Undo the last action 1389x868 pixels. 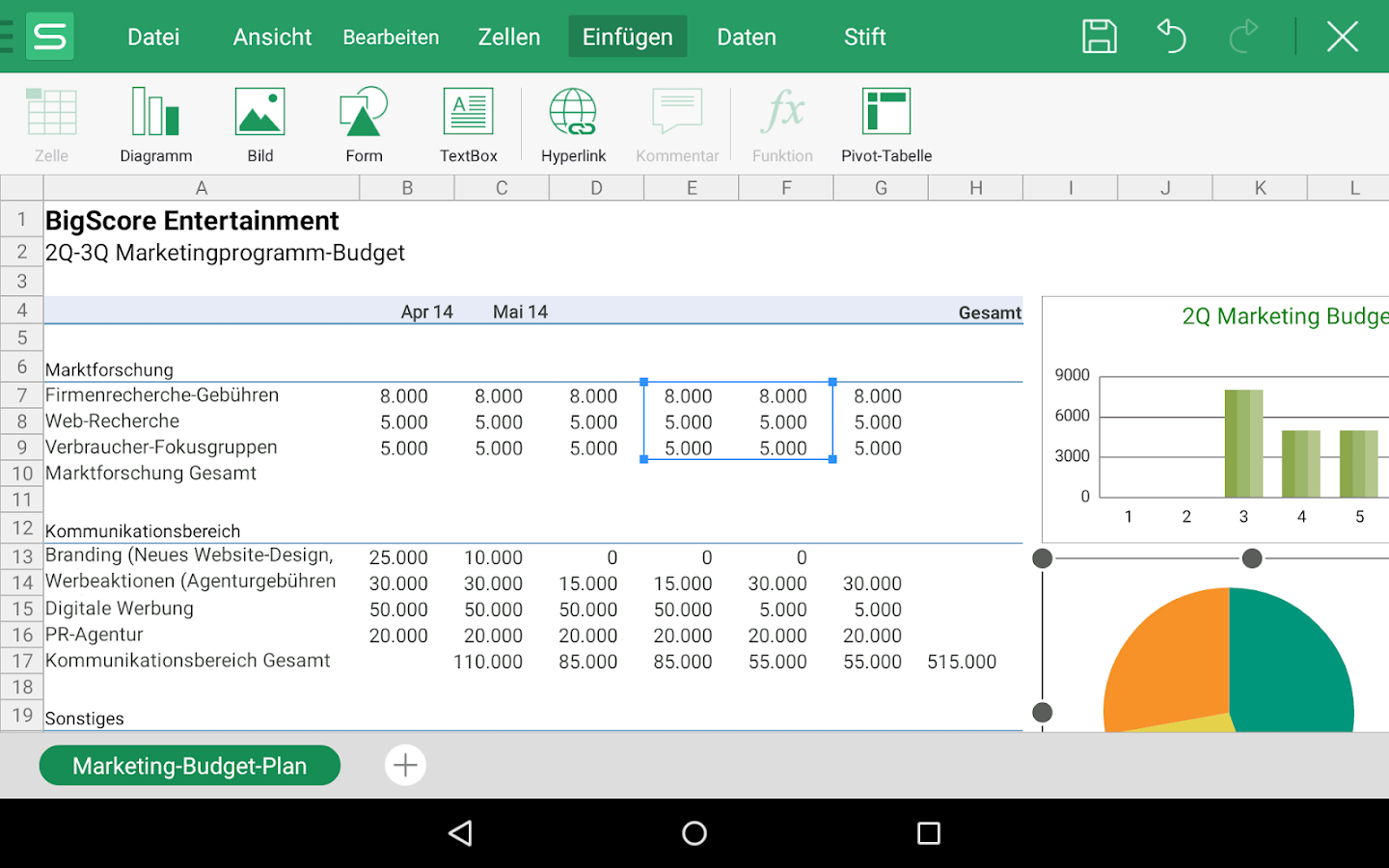(x=1171, y=37)
